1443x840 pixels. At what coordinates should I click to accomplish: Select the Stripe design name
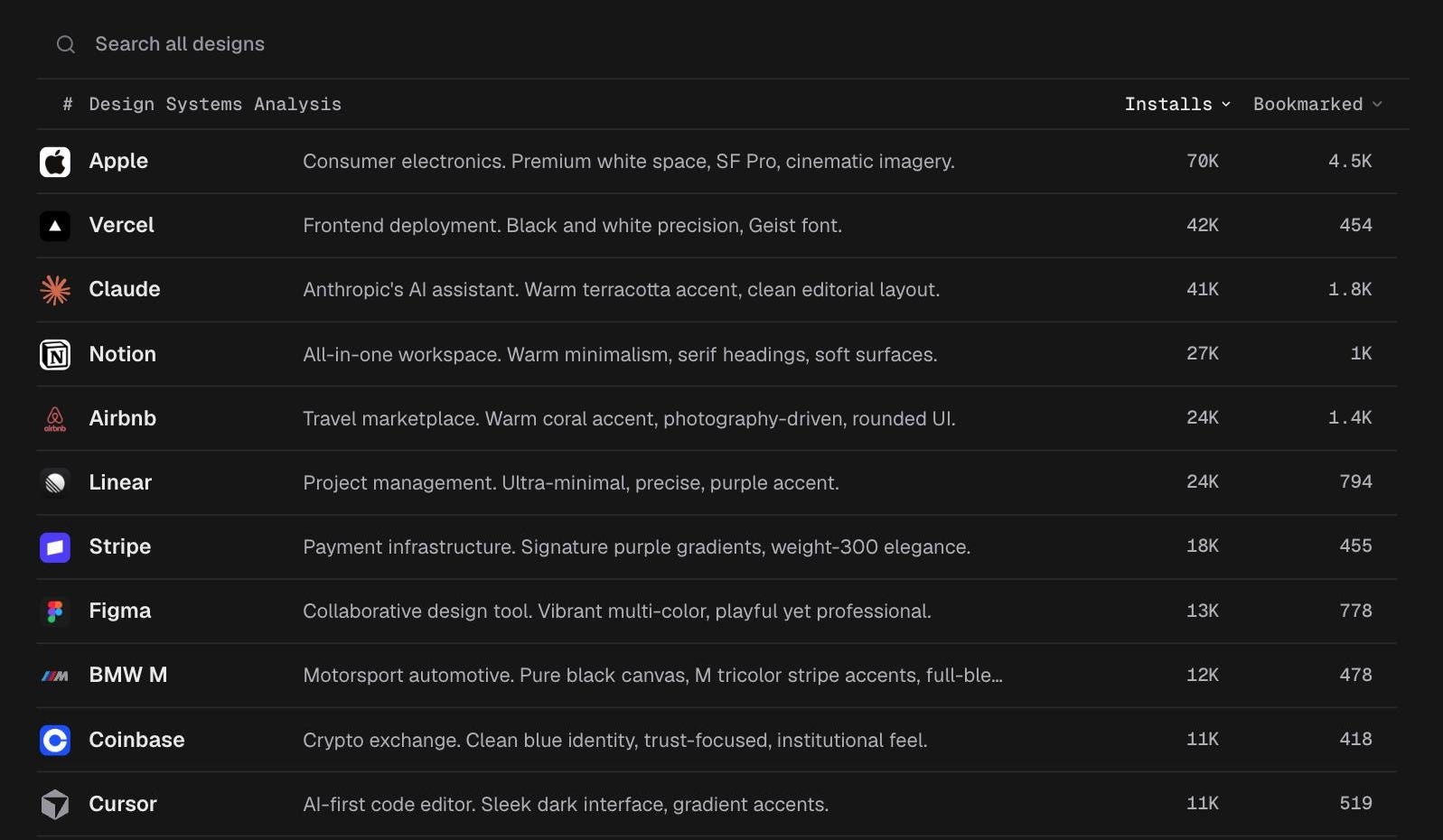pyautogui.click(x=119, y=546)
